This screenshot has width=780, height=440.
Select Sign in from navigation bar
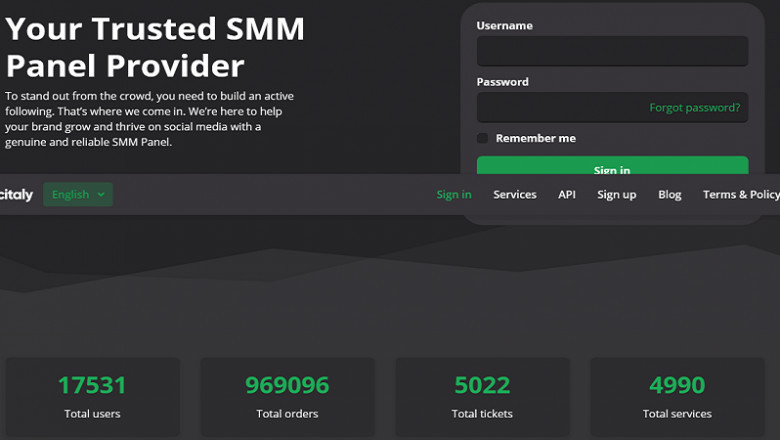tap(454, 195)
